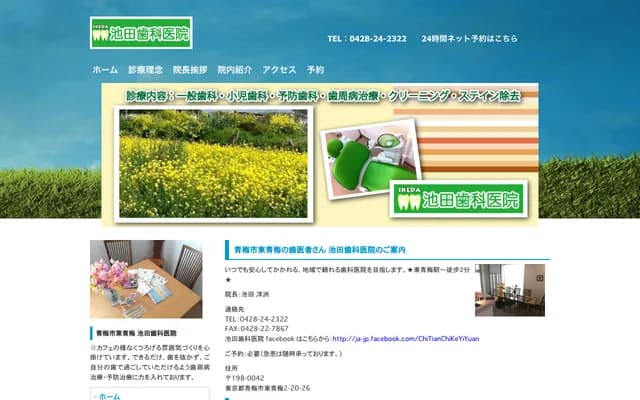Select 院内紹介 in the navigation bar

[234, 70]
